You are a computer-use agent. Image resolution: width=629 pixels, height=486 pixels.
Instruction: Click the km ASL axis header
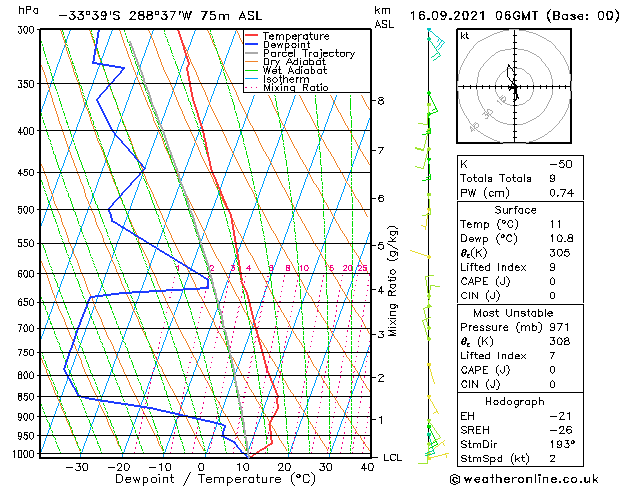pos(384,17)
